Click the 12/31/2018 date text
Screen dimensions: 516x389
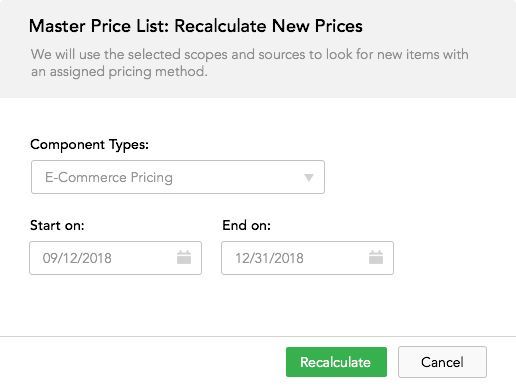click(269, 258)
